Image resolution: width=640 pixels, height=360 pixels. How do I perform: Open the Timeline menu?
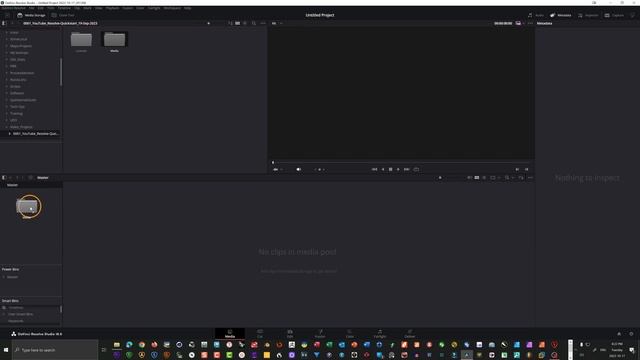click(x=64, y=8)
